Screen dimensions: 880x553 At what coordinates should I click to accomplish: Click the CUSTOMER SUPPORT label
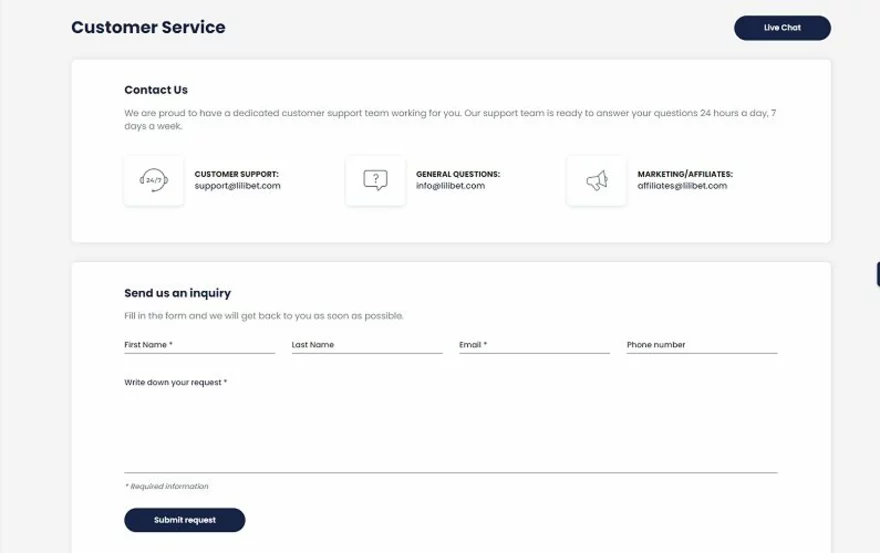[236, 174]
